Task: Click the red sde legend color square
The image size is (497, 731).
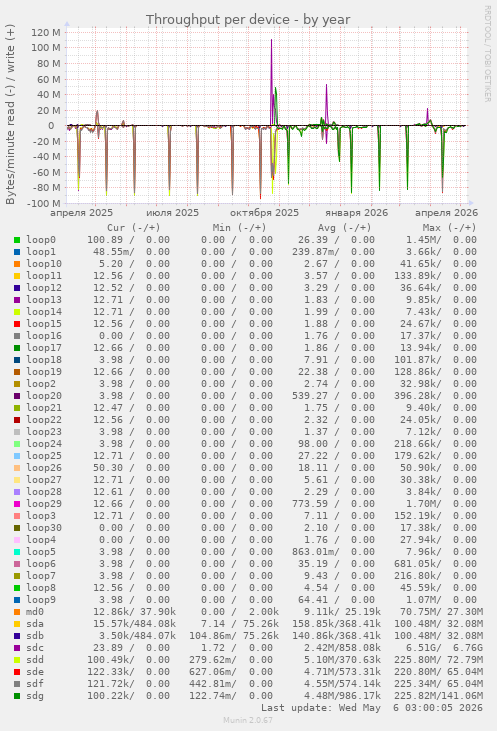Action: tap(17, 672)
